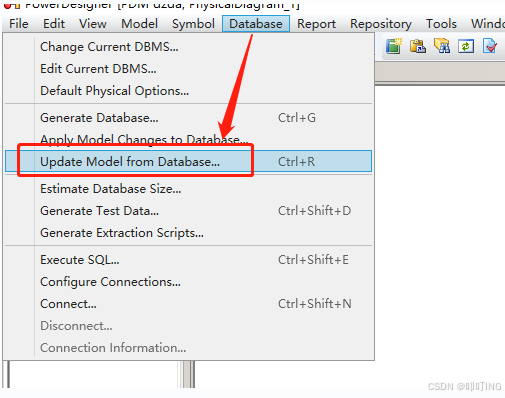Click the check model red checkmark icon
This screenshot has height=398, width=505.
[490, 46]
